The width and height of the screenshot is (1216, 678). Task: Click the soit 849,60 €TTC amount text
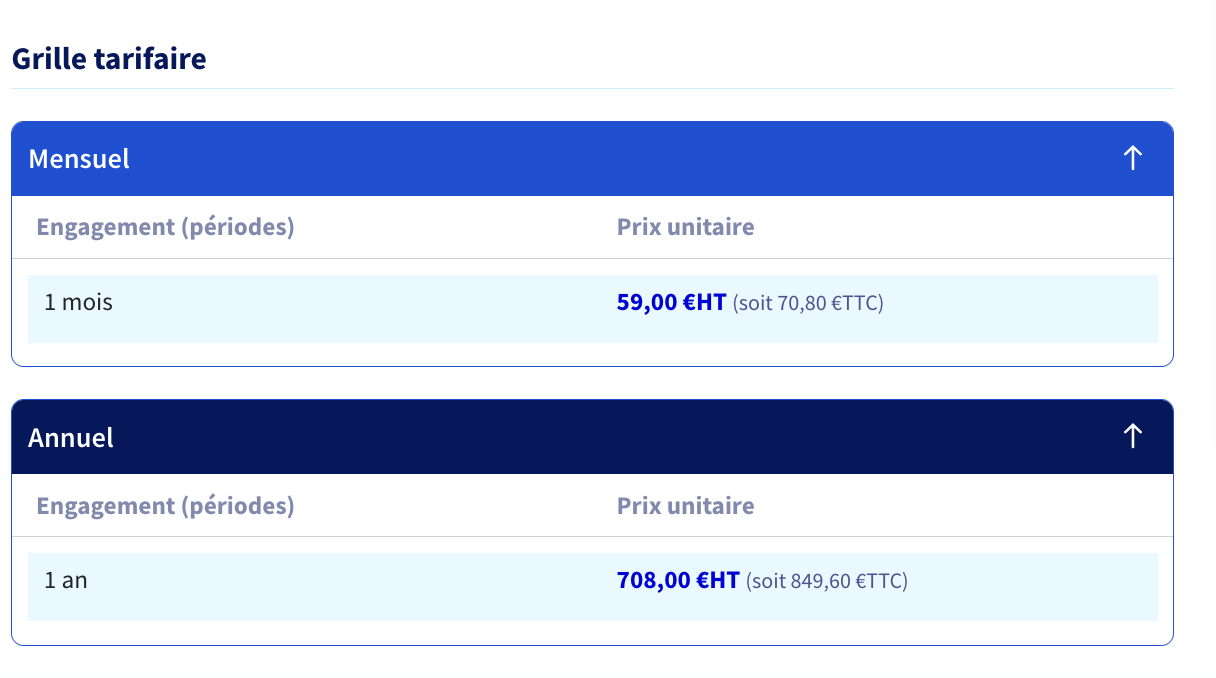(827, 581)
